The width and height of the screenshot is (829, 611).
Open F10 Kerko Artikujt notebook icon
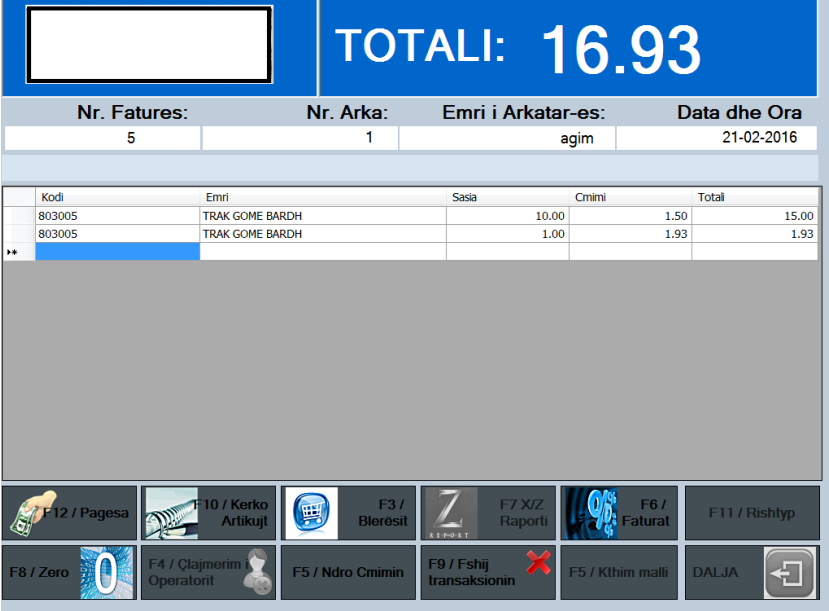click(171, 513)
